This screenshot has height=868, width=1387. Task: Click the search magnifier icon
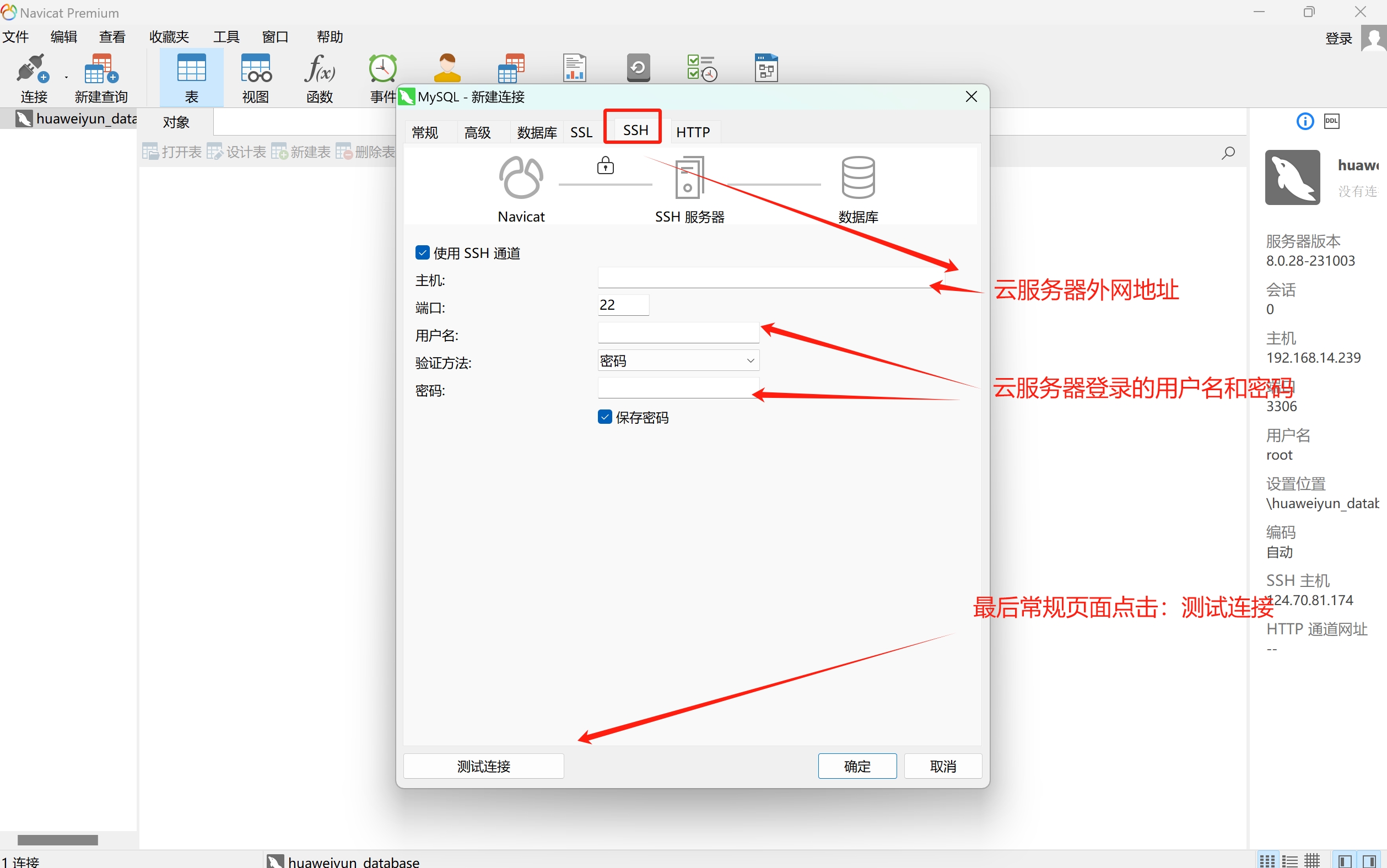tap(1228, 153)
